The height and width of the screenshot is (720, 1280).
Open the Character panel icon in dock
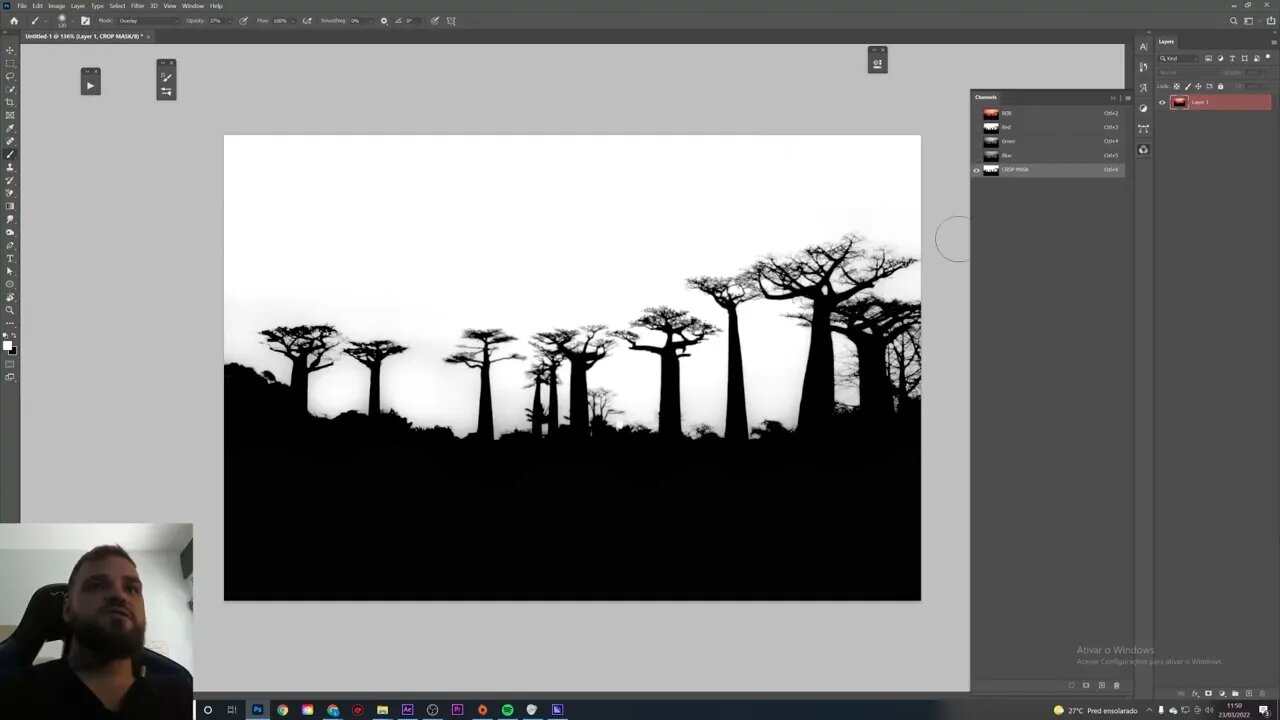(1144, 47)
